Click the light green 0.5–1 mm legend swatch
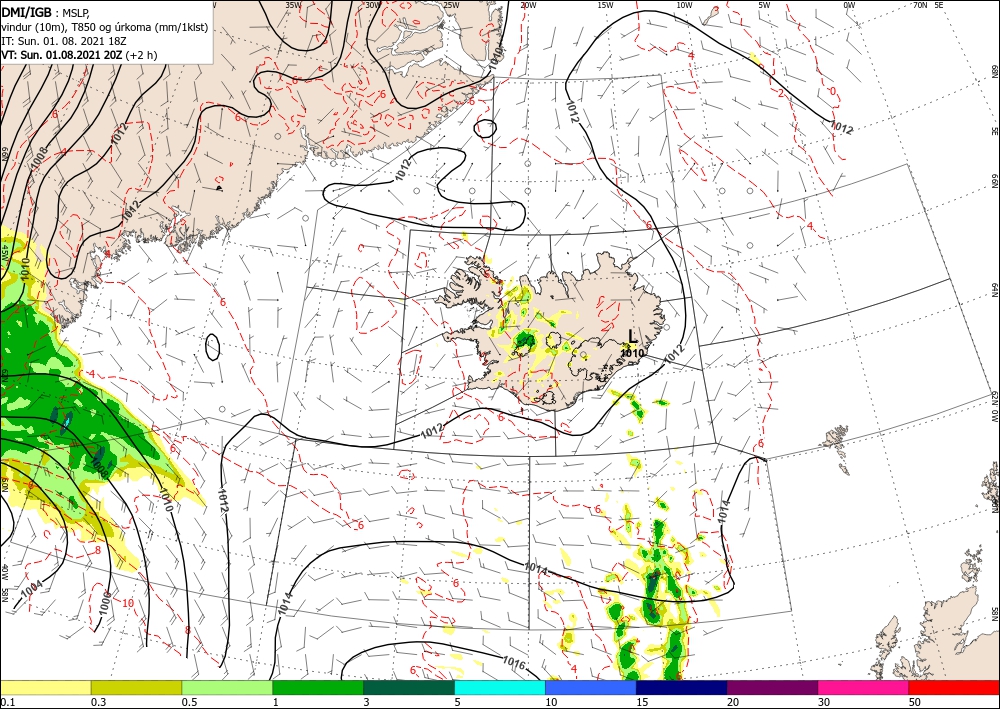Image resolution: width=1000 pixels, height=709 pixels. point(227,687)
